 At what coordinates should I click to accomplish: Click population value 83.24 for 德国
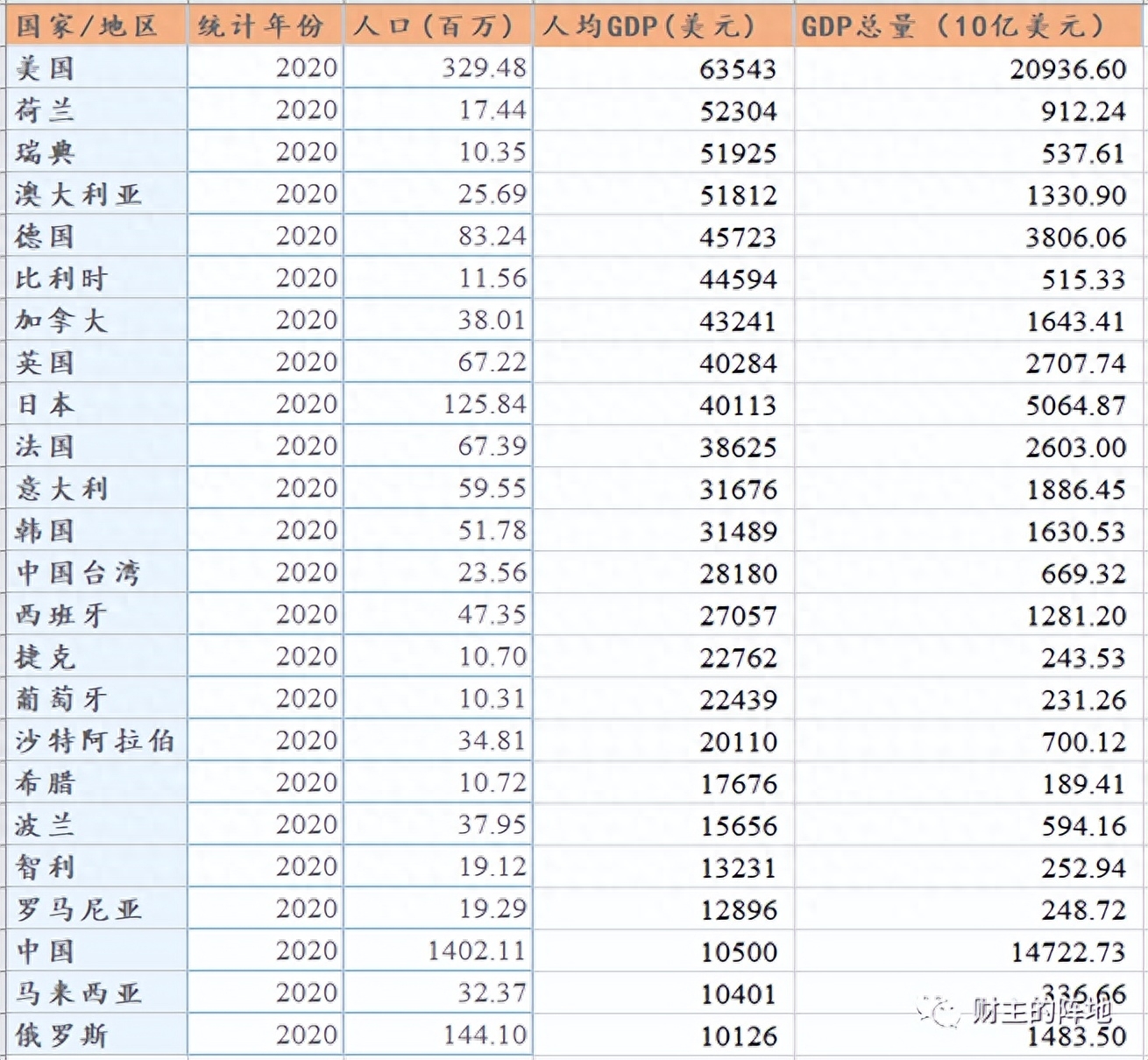[x=492, y=237]
